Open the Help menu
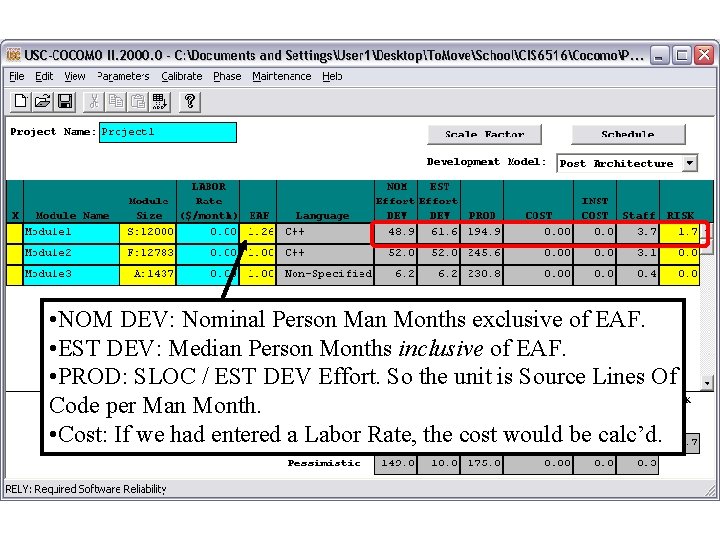The height and width of the screenshot is (540, 720). [x=332, y=76]
